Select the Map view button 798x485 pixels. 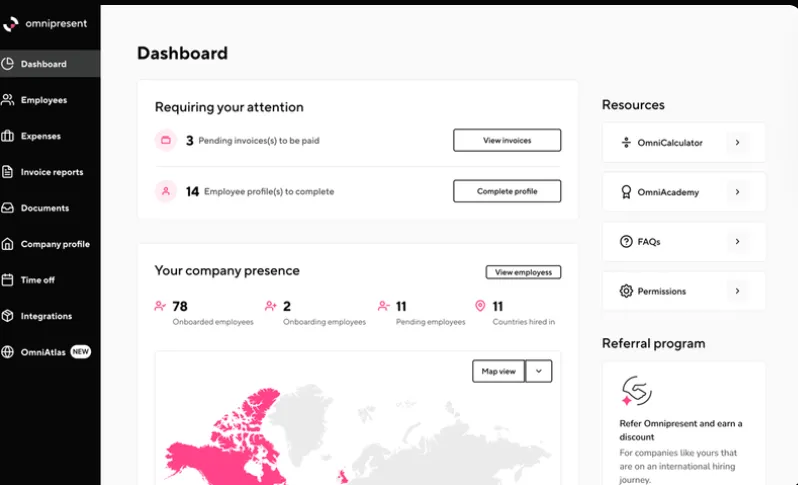pos(498,371)
